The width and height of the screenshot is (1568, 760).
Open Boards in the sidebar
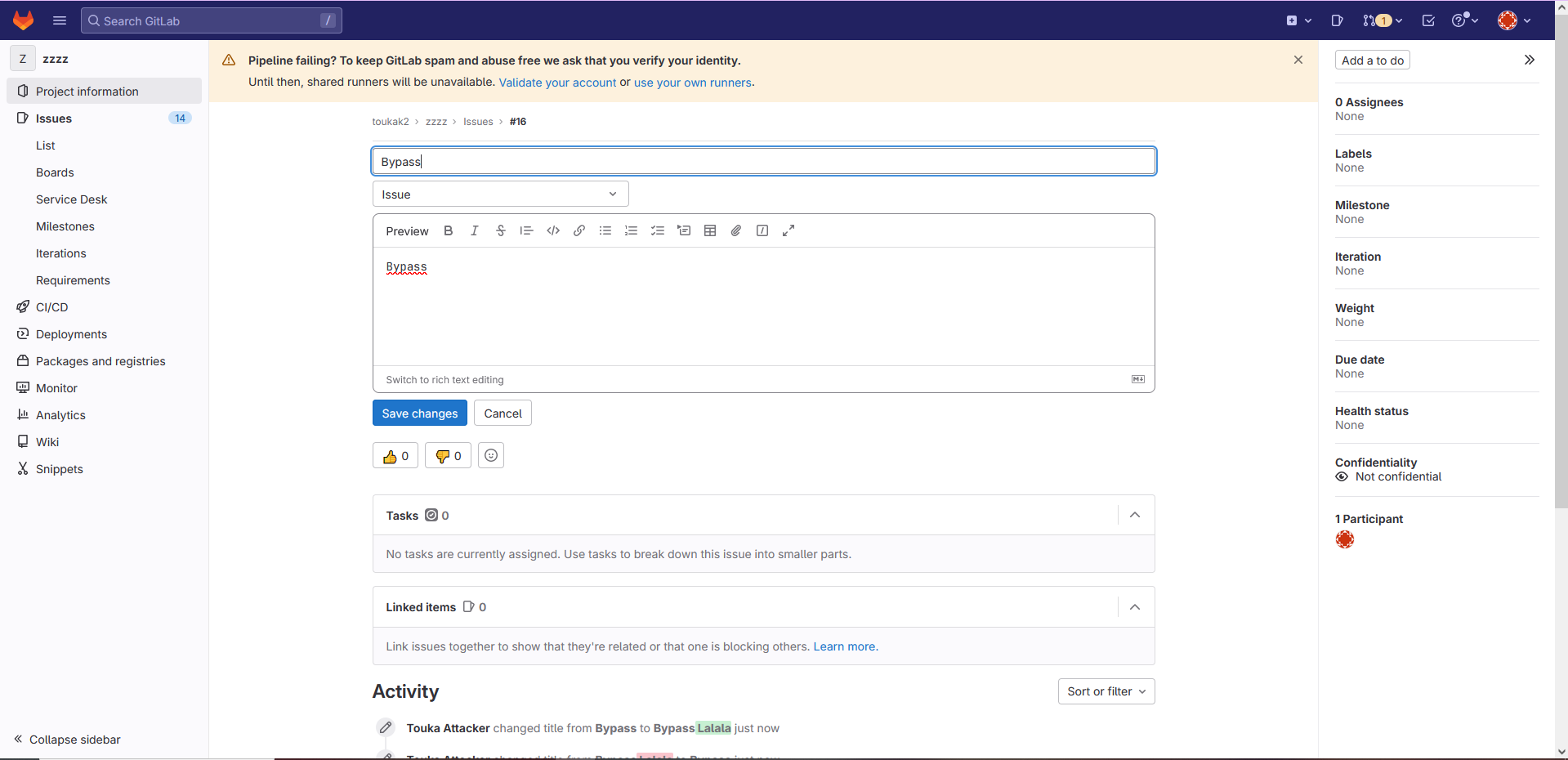coord(55,172)
